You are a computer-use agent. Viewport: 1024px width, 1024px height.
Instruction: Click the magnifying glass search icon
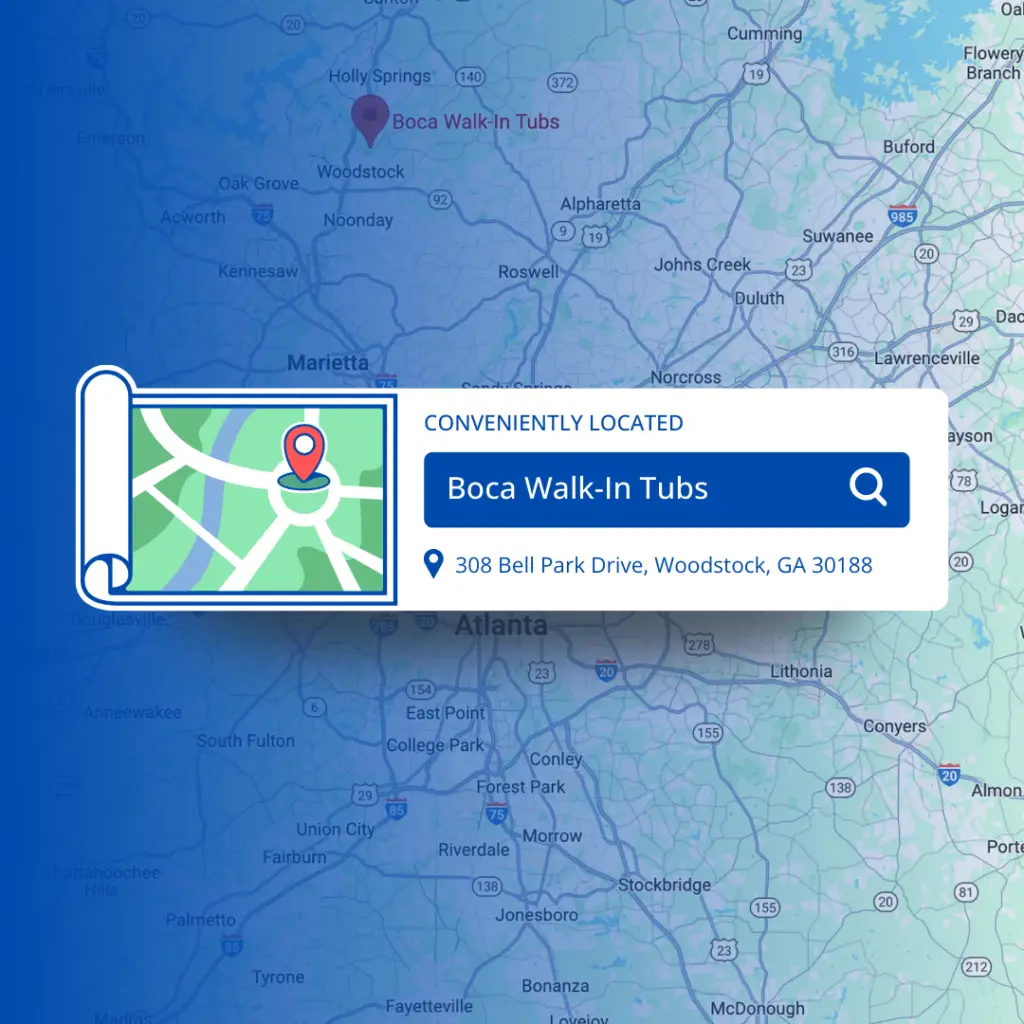pos(868,487)
